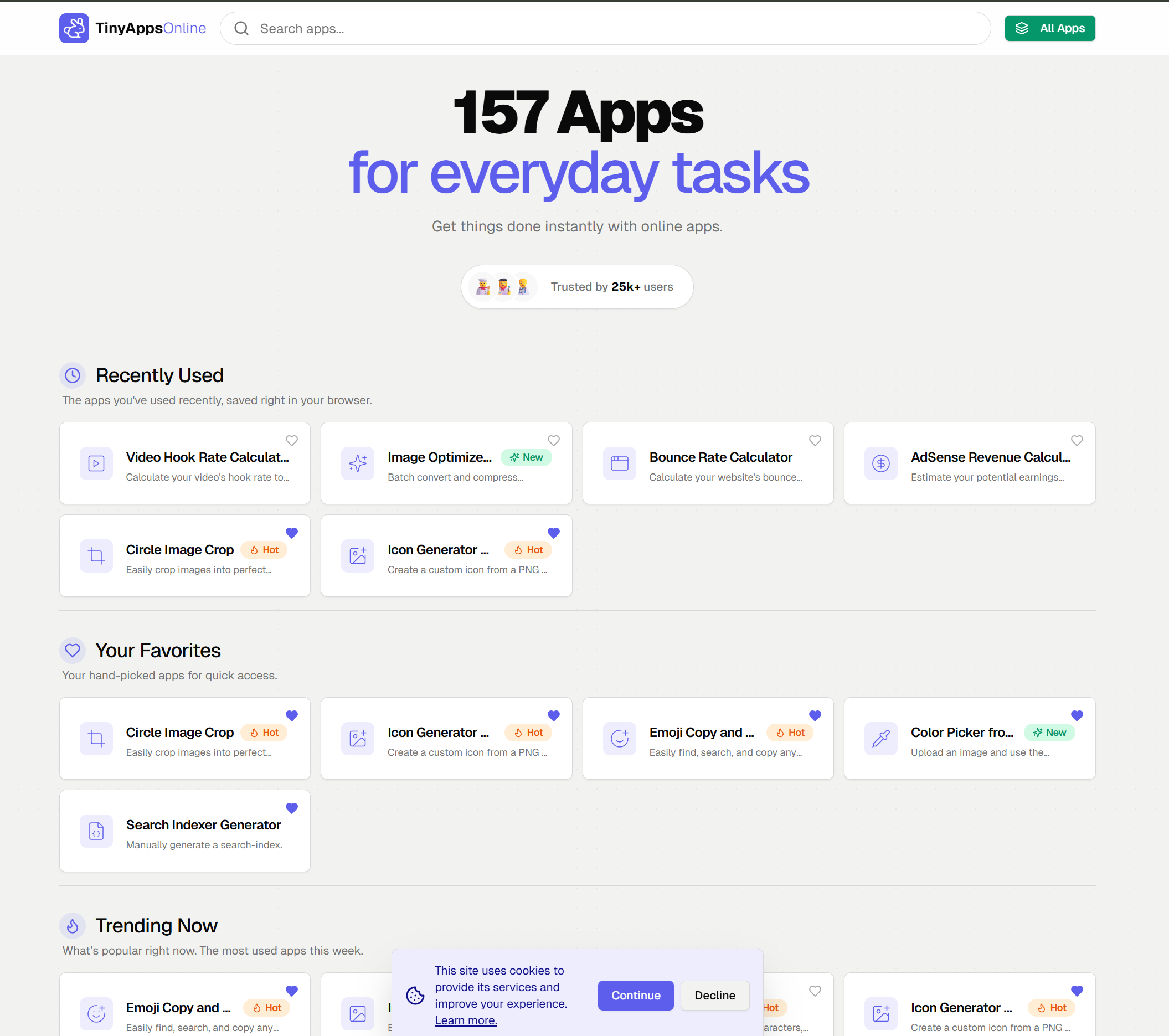Viewport: 1169px width, 1036px height.
Task: Click the search magnifier icon
Action: click(x=241, y=28)
